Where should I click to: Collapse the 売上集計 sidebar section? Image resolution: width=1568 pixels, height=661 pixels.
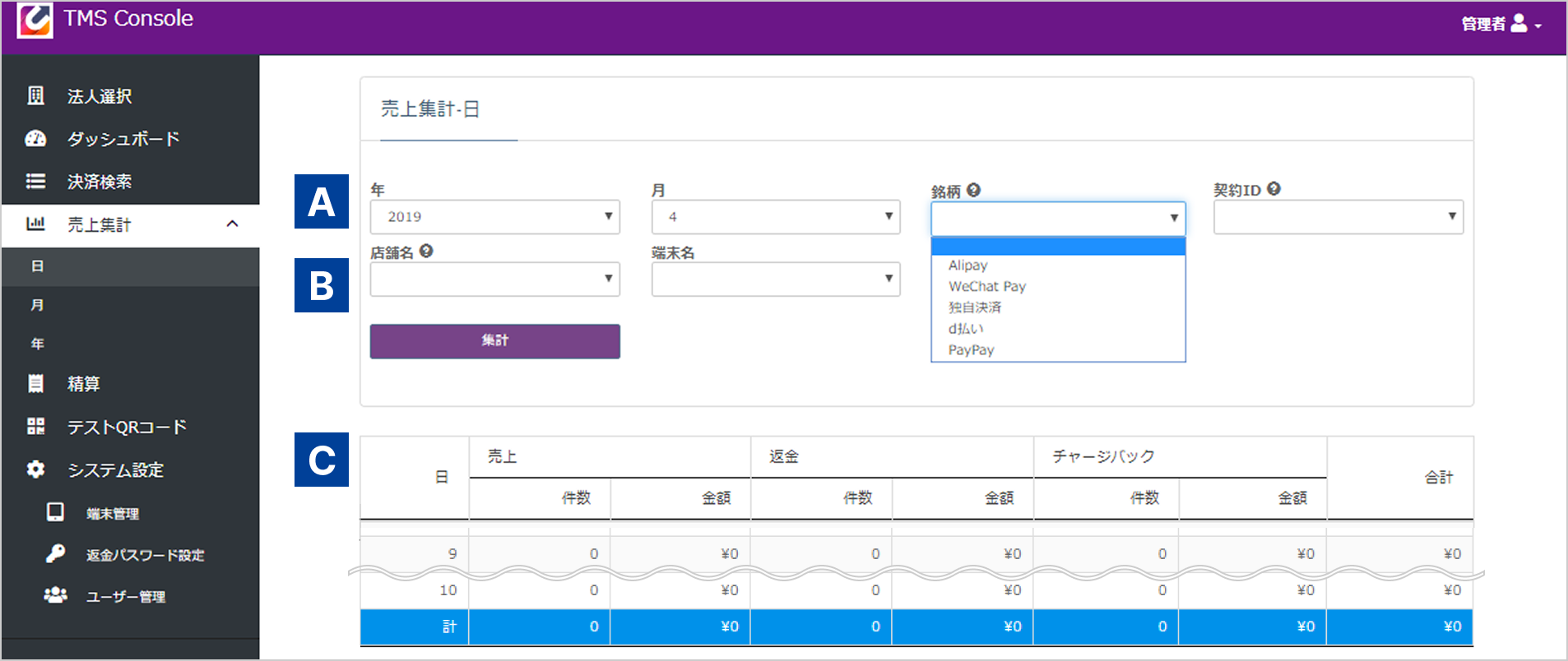point(232,224)
